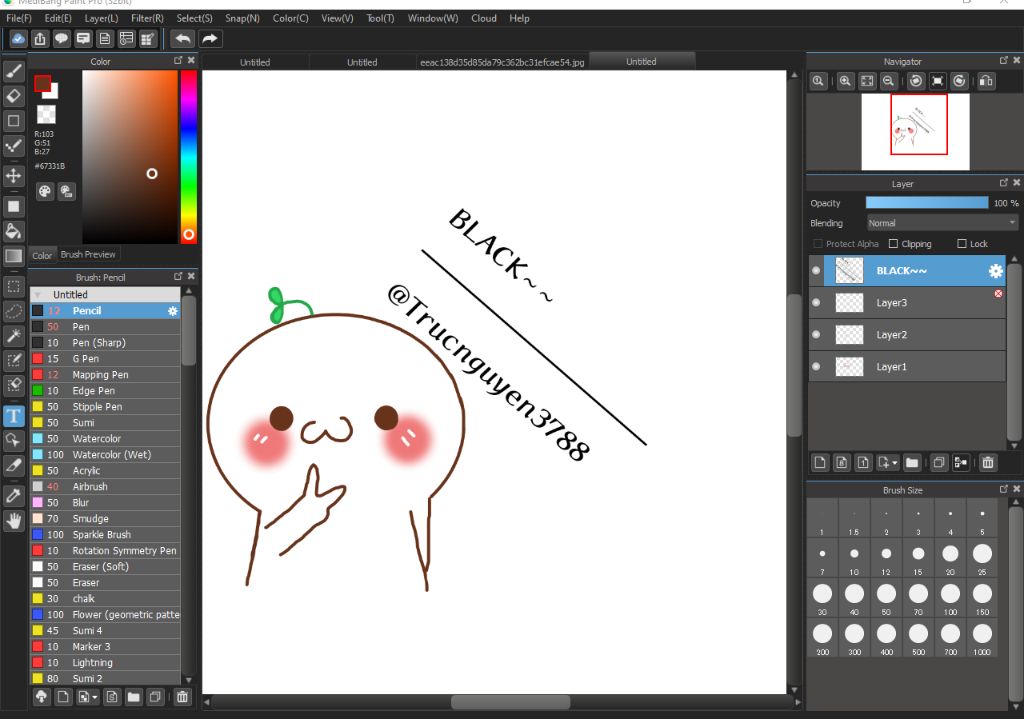
Task: Zoom out using Navigator magnifier minus
Action: pyautogui.click(x=888, y=81)
